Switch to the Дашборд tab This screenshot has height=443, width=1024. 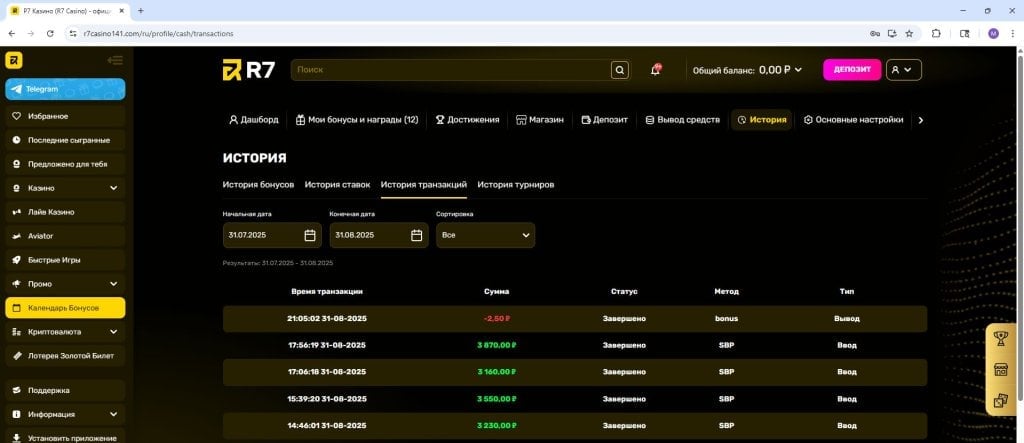[x=253, y=120]
